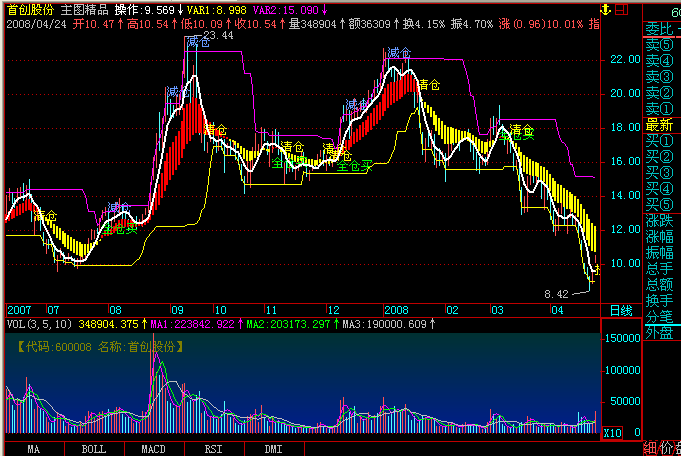This screenshot has width=681, height=456.
Task: Click the 买① order row
Action: click(x=659, y=141)
